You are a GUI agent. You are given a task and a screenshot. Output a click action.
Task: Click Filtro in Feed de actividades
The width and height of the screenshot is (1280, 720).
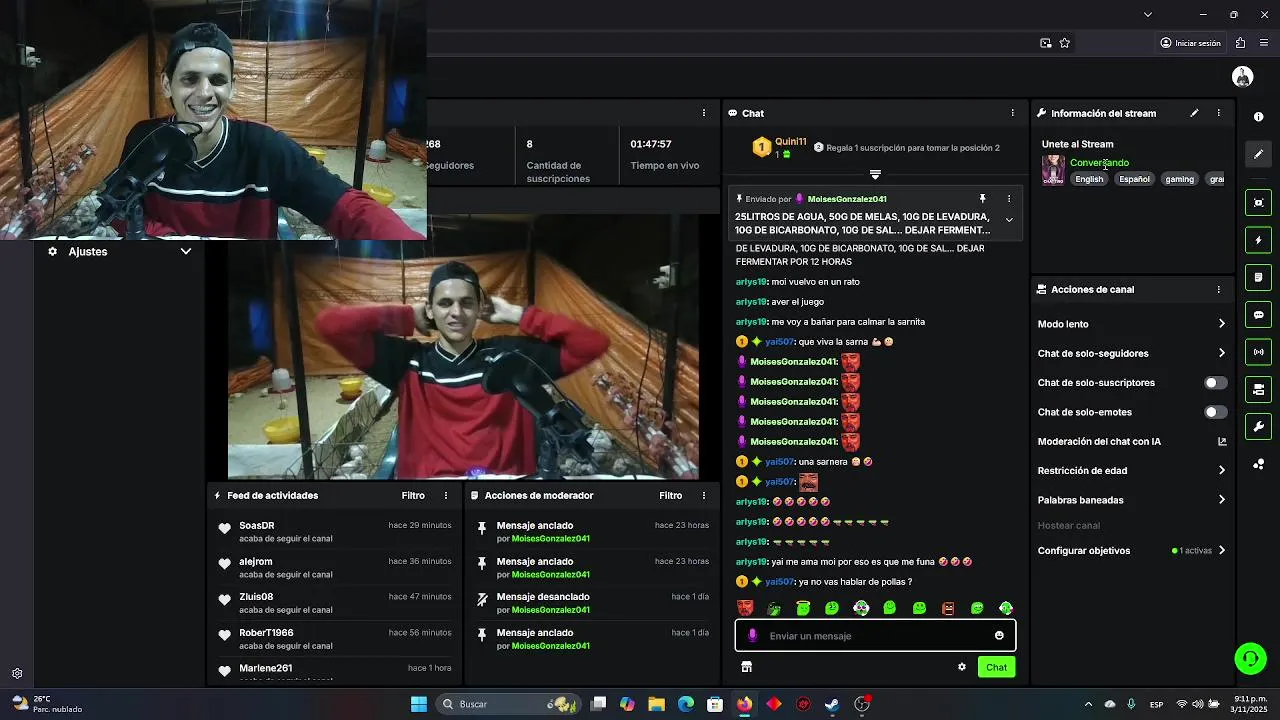coord(413,496)
